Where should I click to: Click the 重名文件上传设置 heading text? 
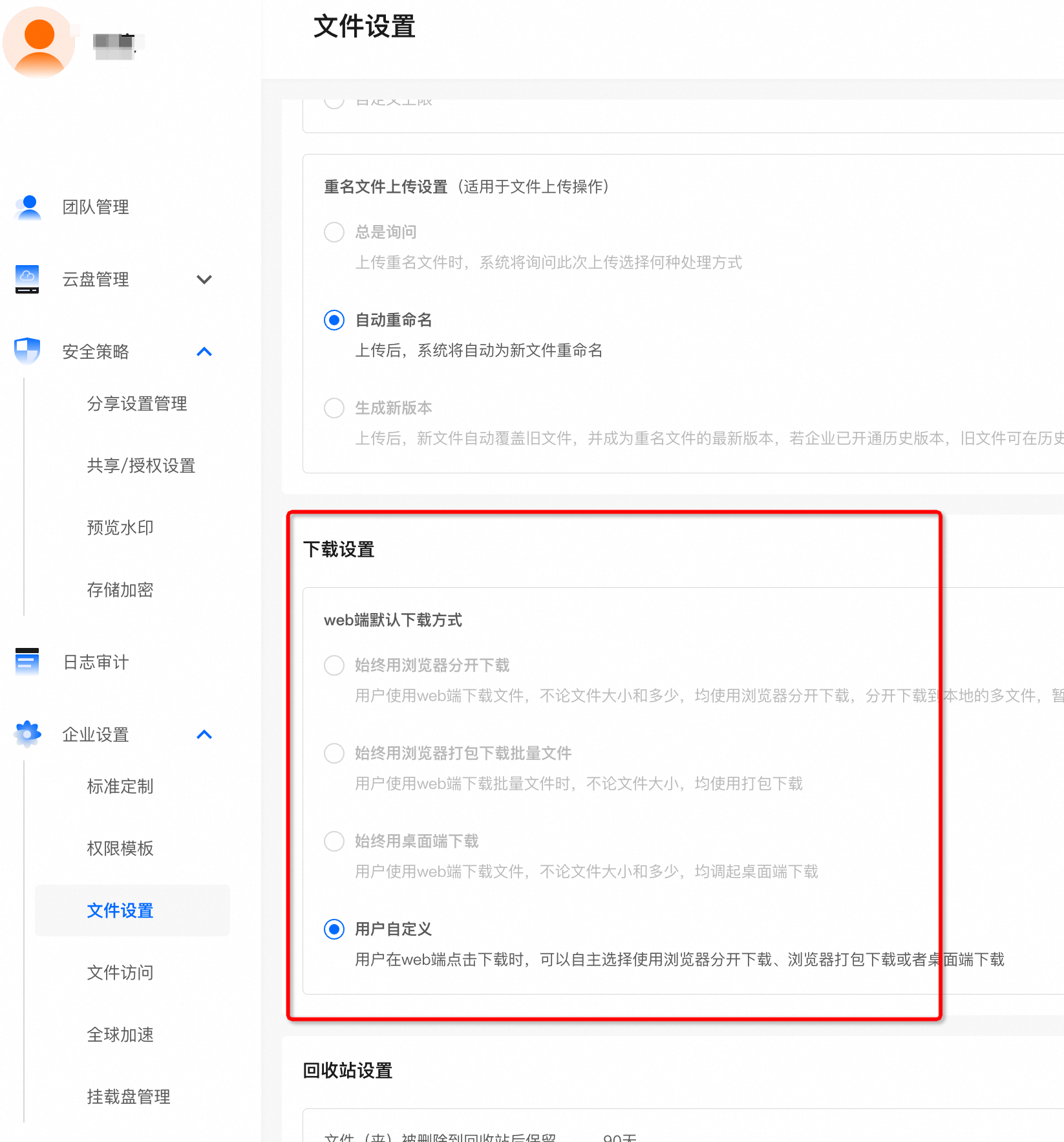pyautogui.click(x=386, y=187)
